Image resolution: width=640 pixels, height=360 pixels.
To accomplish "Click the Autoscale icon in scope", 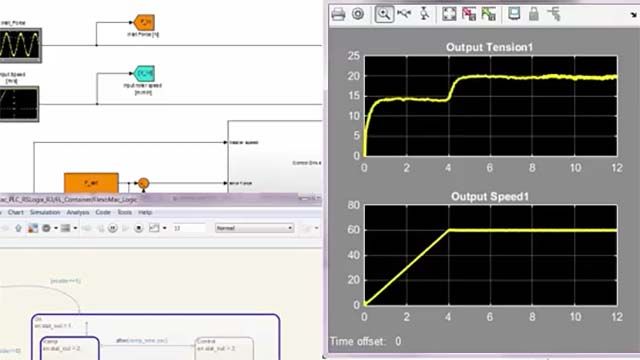I will (x=449, y=14).
